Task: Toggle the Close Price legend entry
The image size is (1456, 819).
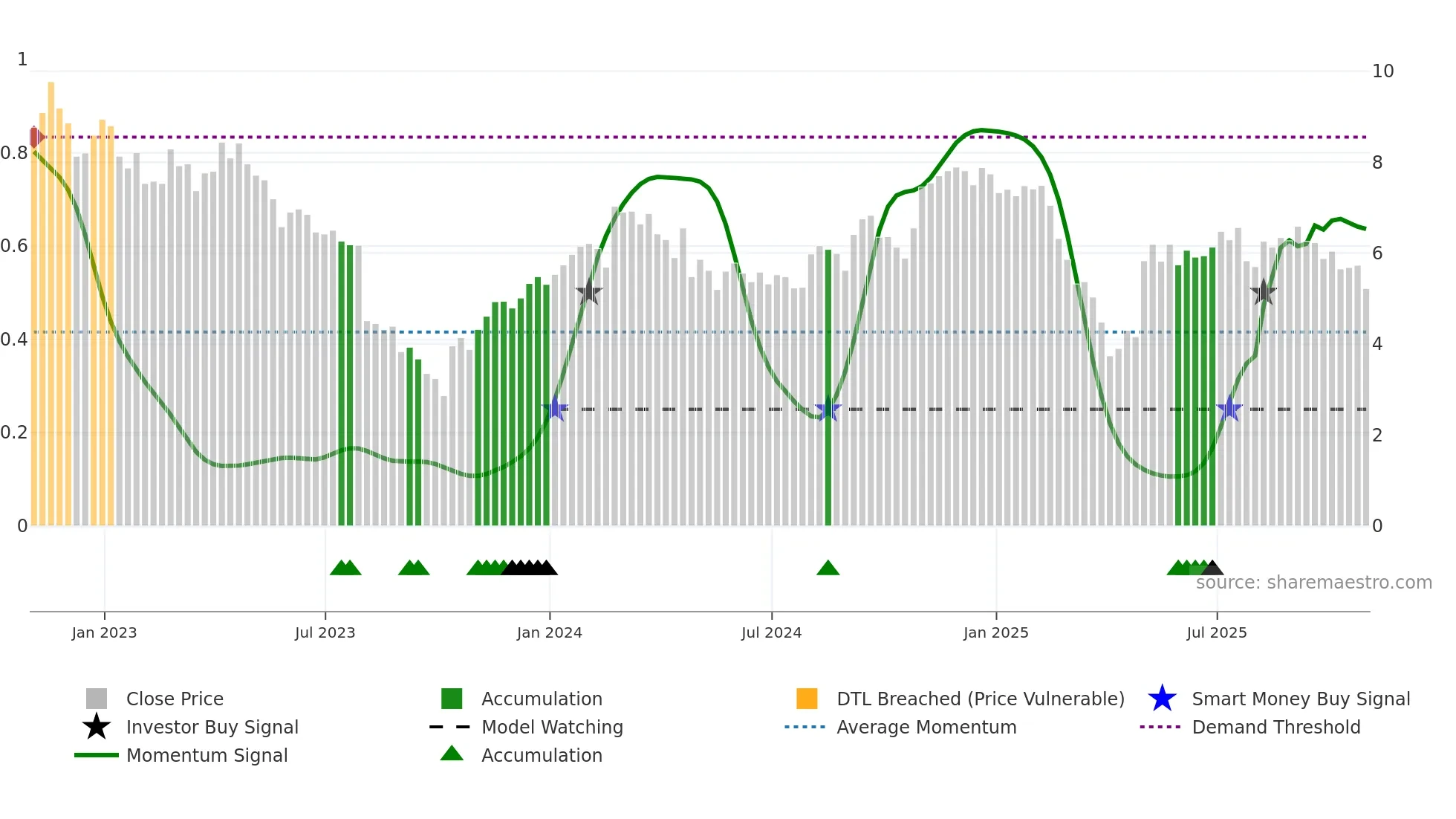Action: pos(175,699)
